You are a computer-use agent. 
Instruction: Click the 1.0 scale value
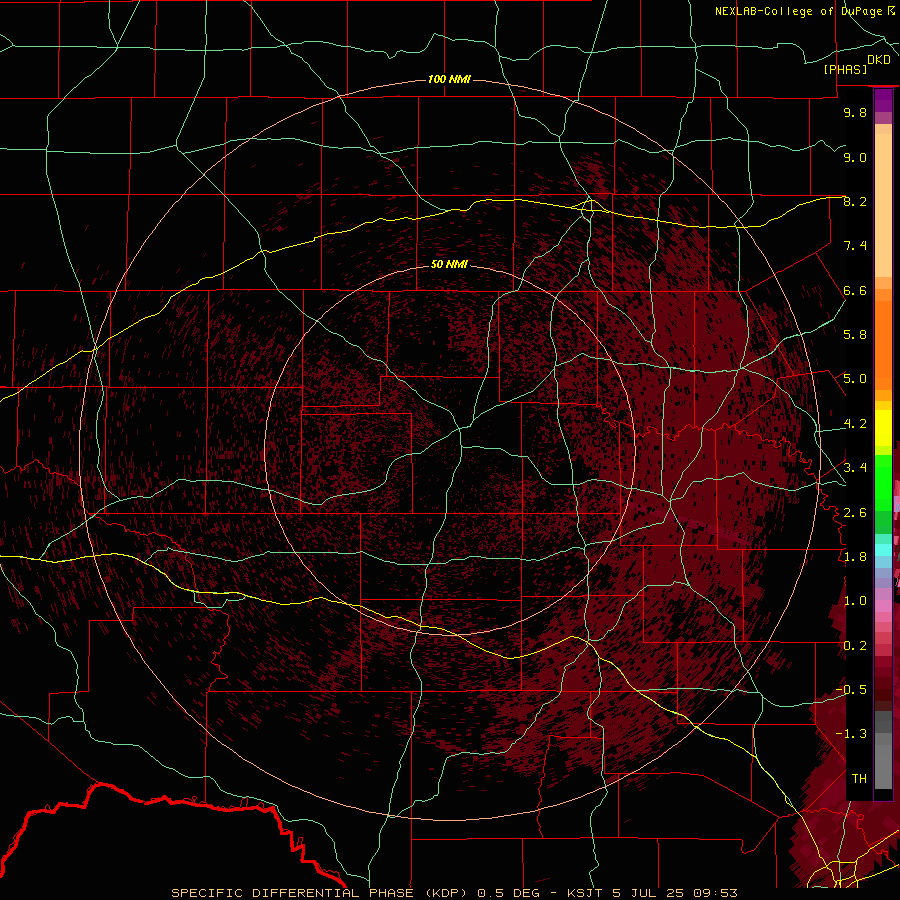(855, 601)
